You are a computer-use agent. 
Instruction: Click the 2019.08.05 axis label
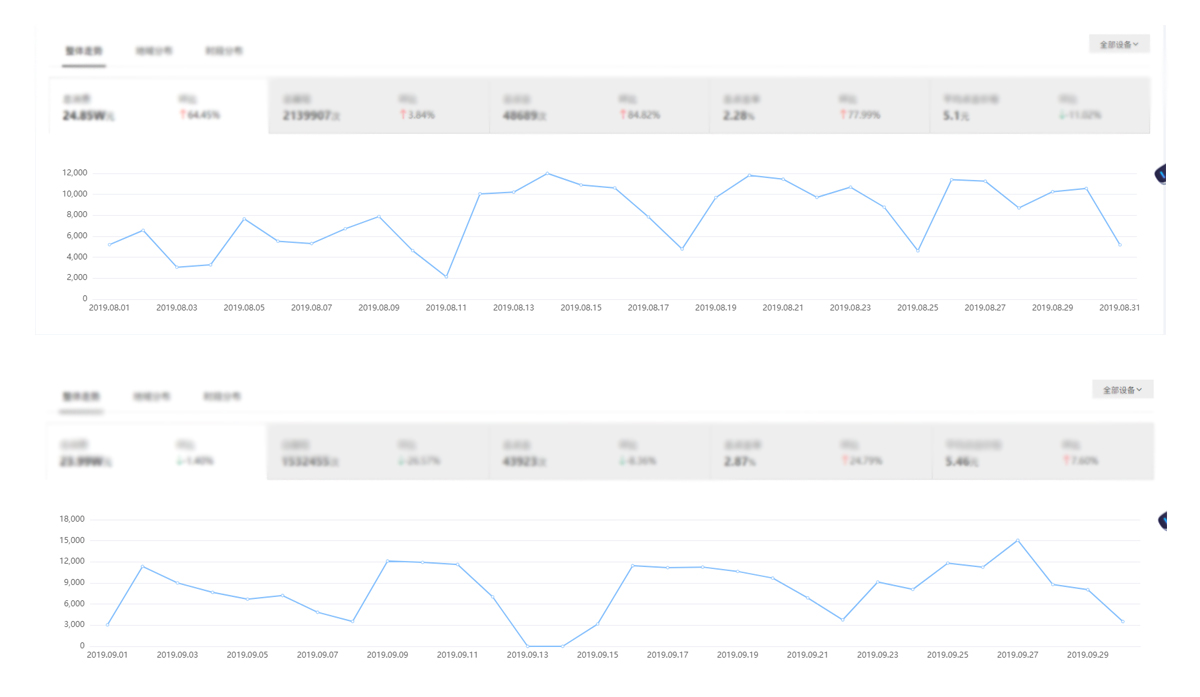[244, 308]
